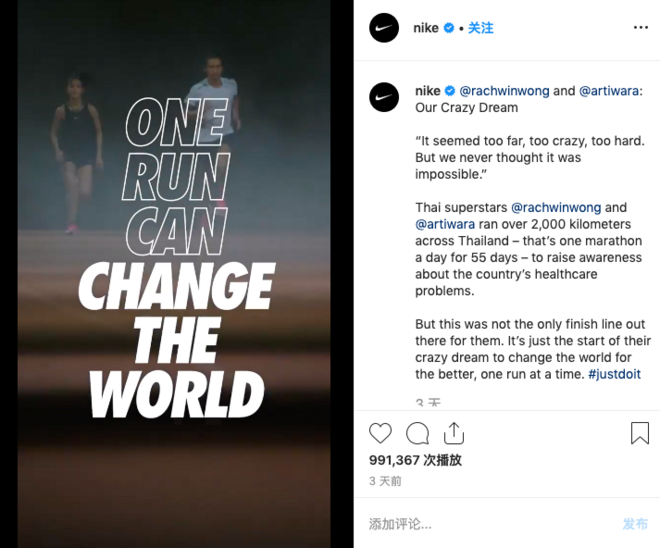
Task: Open comments via speech bubble icon
Action: point(417,434)
